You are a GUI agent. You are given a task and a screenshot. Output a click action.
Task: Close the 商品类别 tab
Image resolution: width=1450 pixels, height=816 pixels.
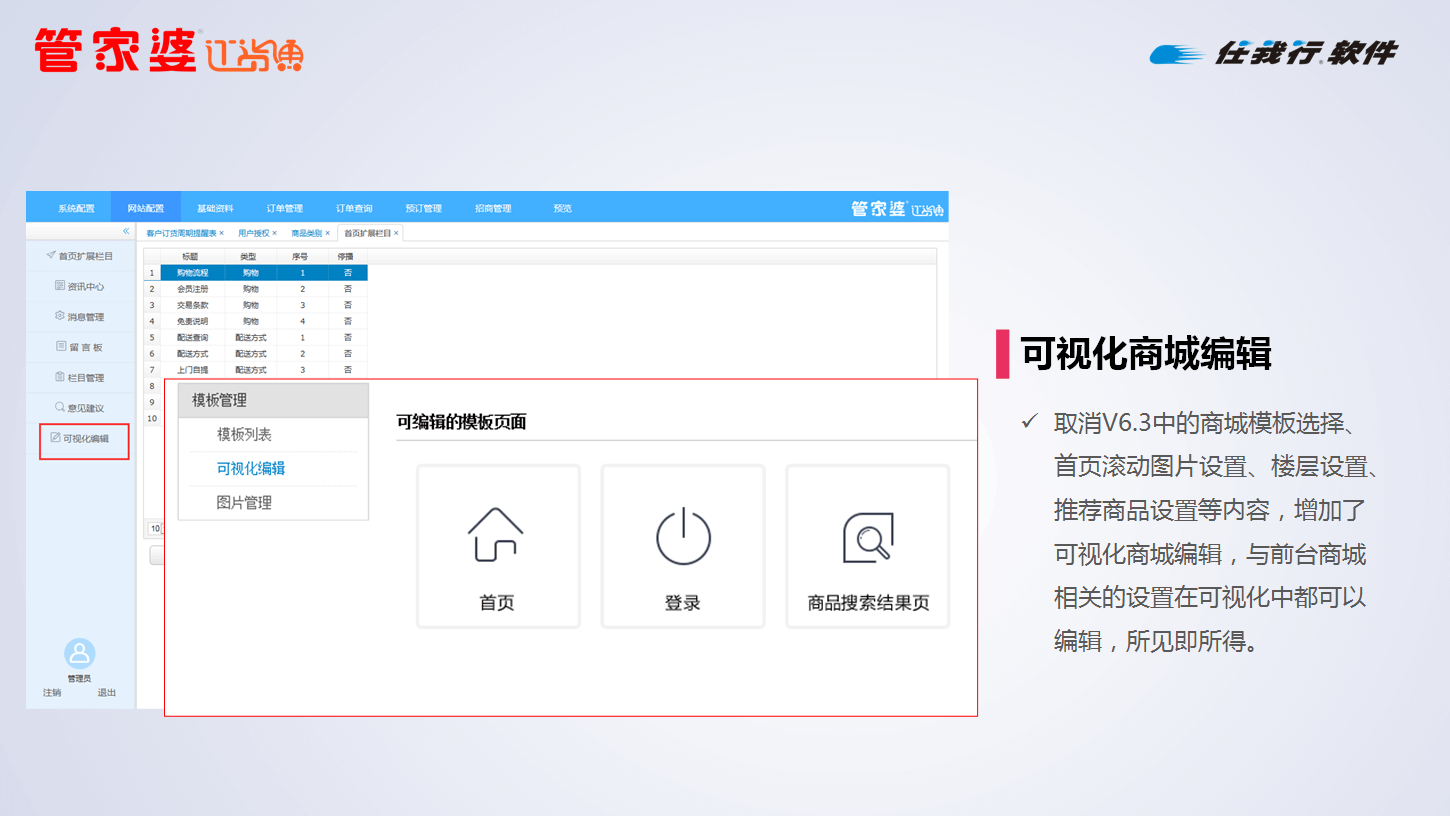point(327,233)
